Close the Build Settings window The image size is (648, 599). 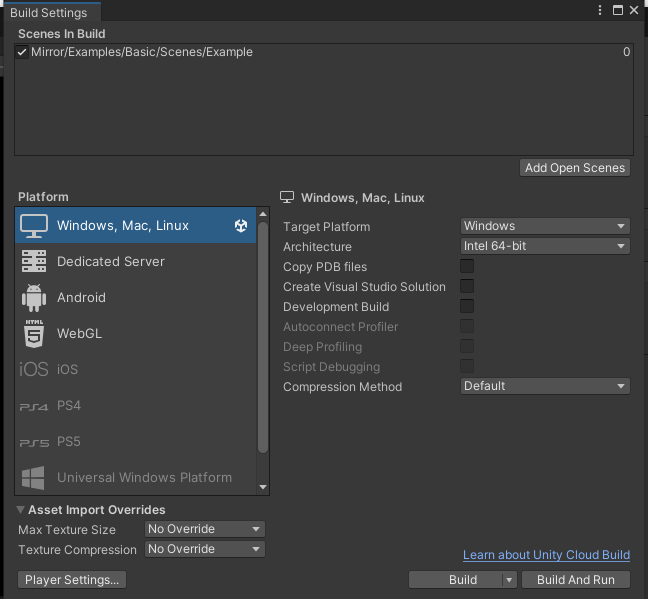[634, 10]
